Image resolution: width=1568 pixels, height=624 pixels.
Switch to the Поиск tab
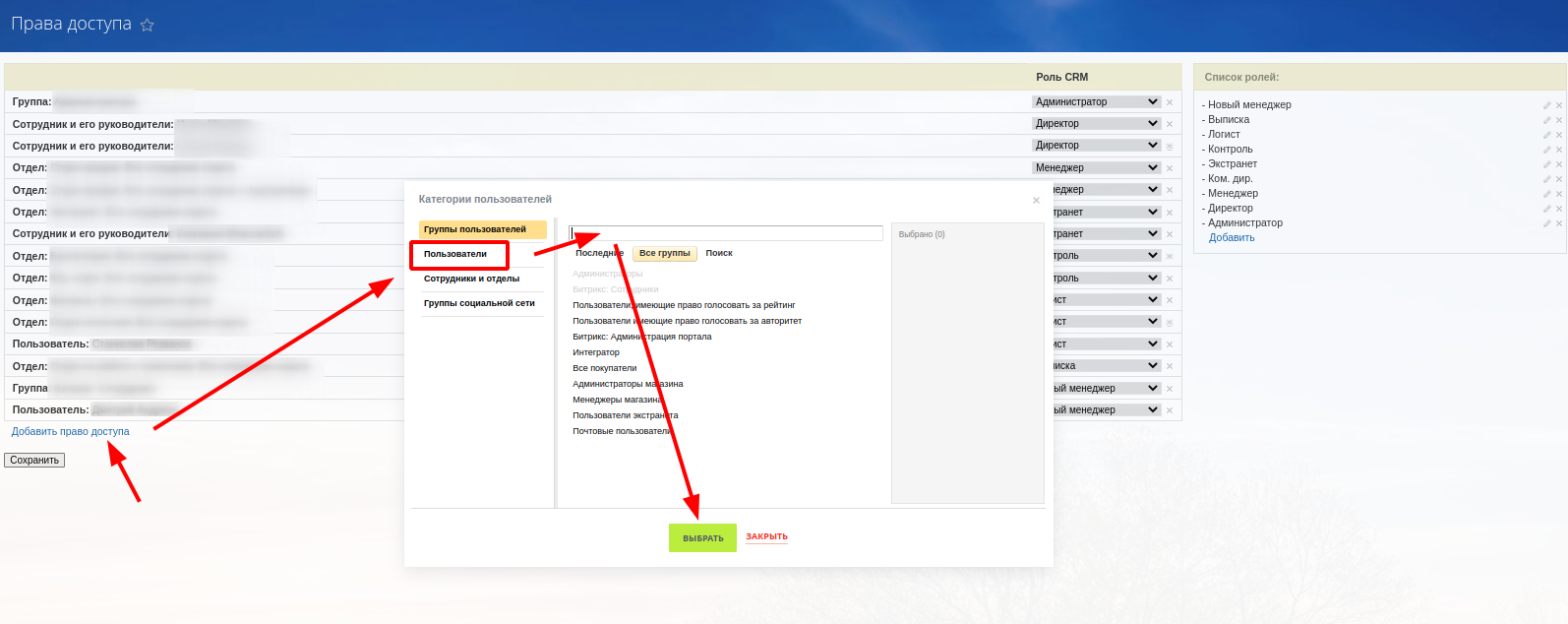coord(719,254)
